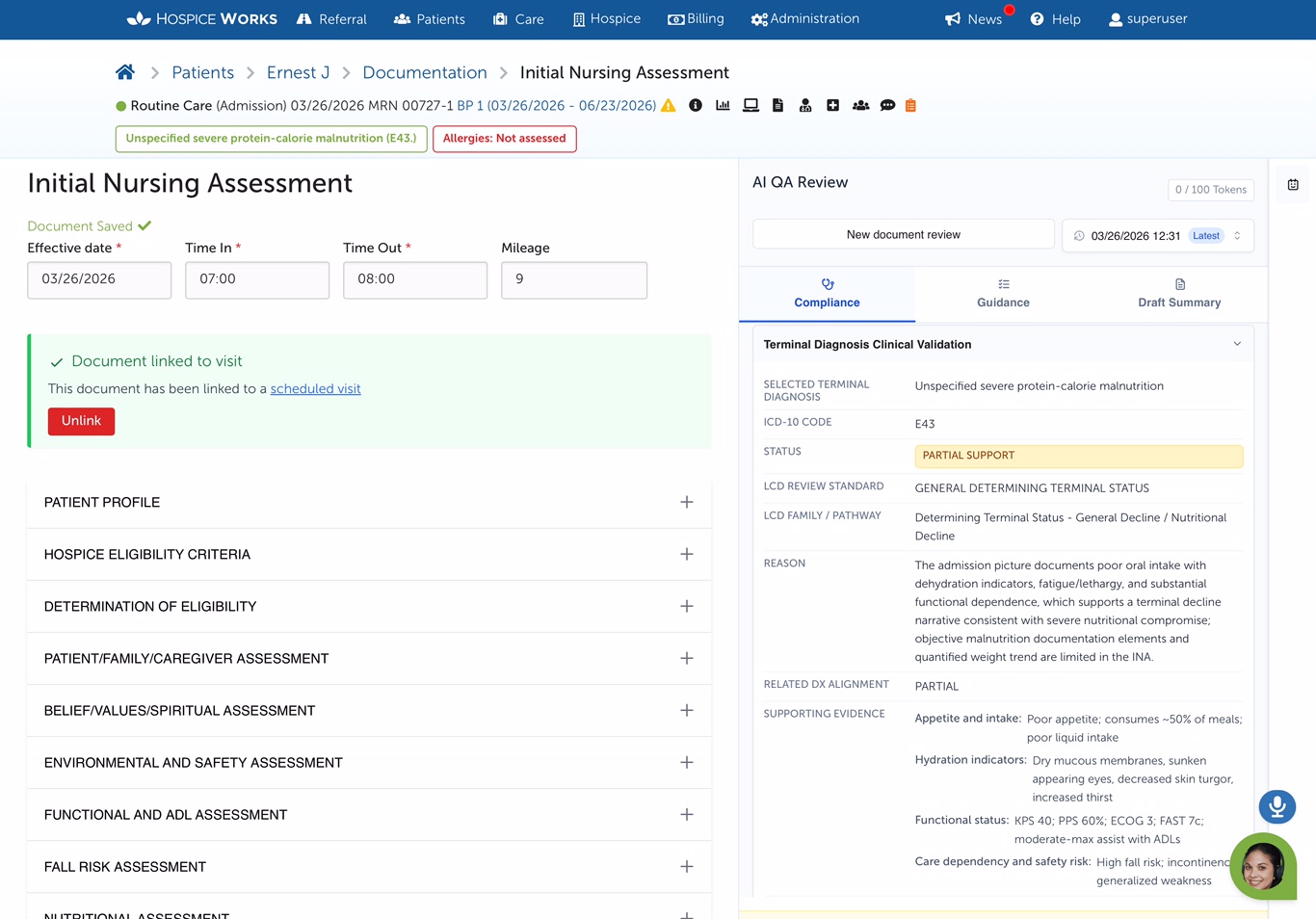1316x919 pixels.
Task: Click the Mileage input field
Action: [573, 279]
